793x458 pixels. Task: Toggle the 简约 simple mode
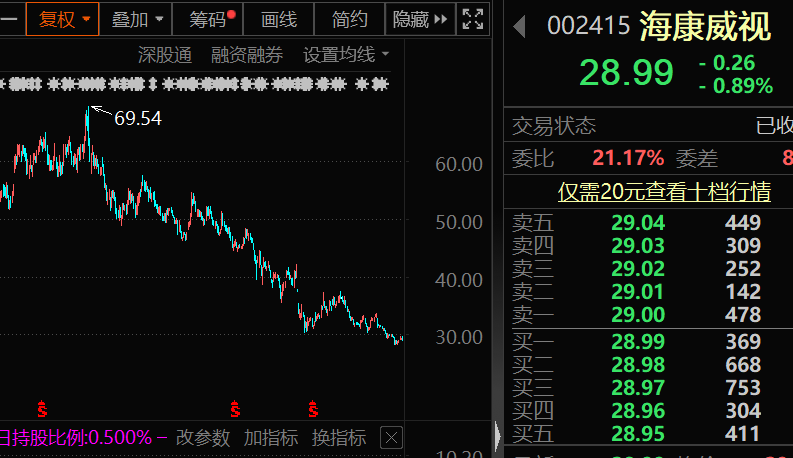350,19
